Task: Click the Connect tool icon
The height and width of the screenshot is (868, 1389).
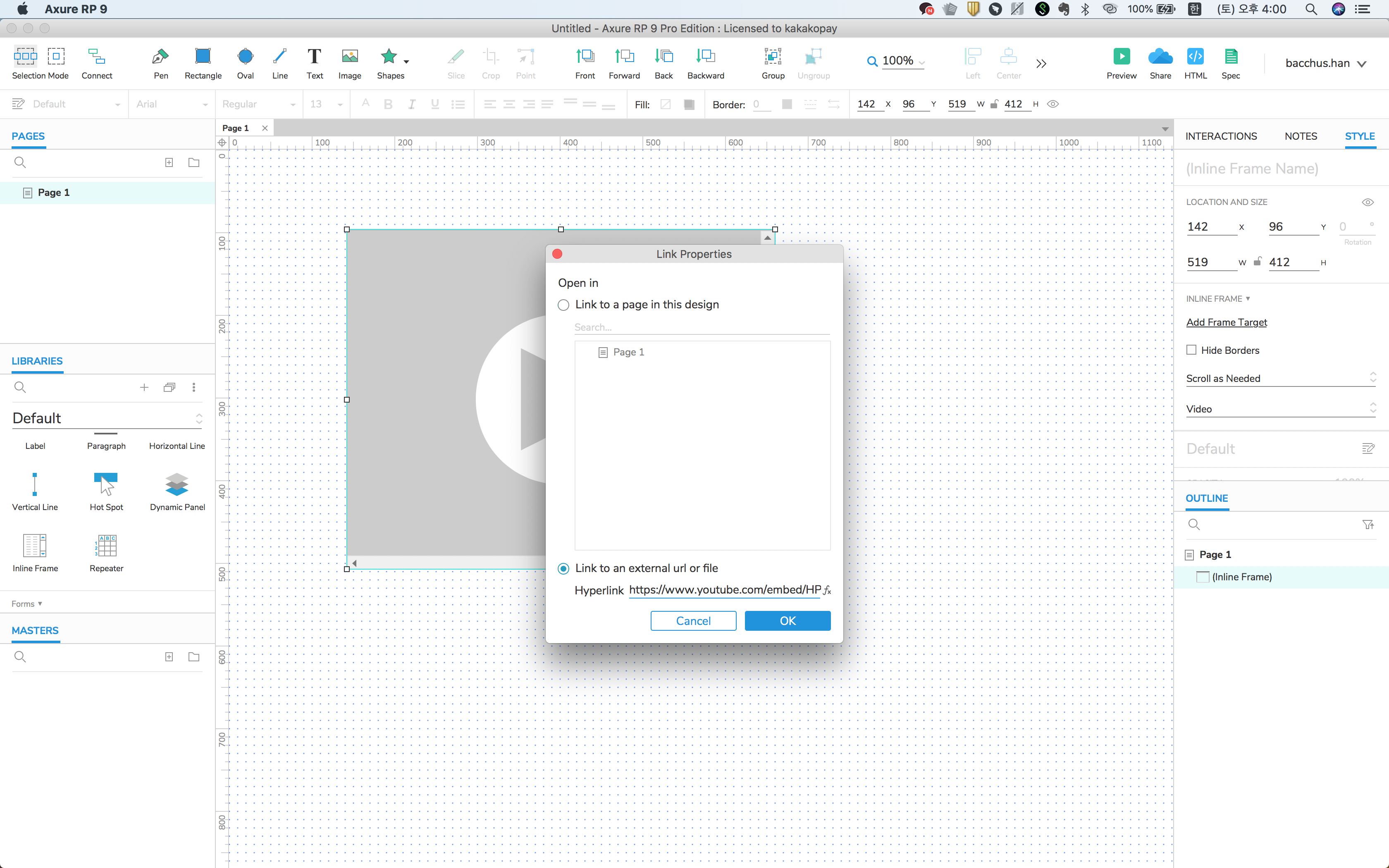Action: point(96,57)
